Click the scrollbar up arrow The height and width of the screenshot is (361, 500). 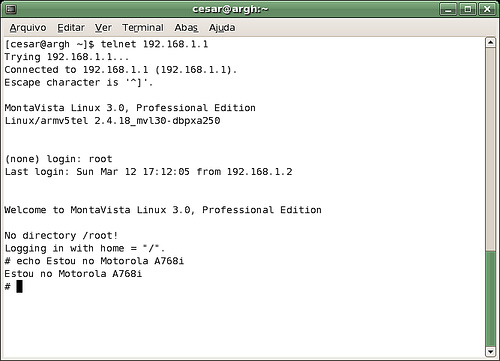(x=490, y=42)
